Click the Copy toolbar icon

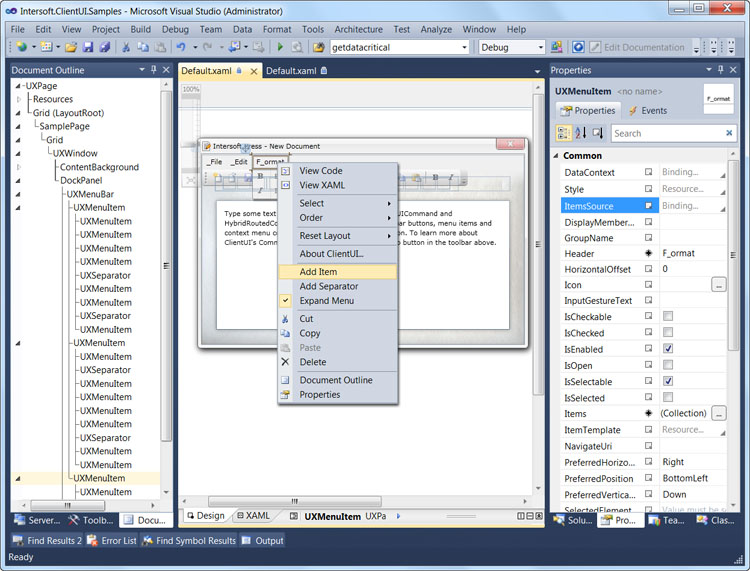click(x=143, y=47)
